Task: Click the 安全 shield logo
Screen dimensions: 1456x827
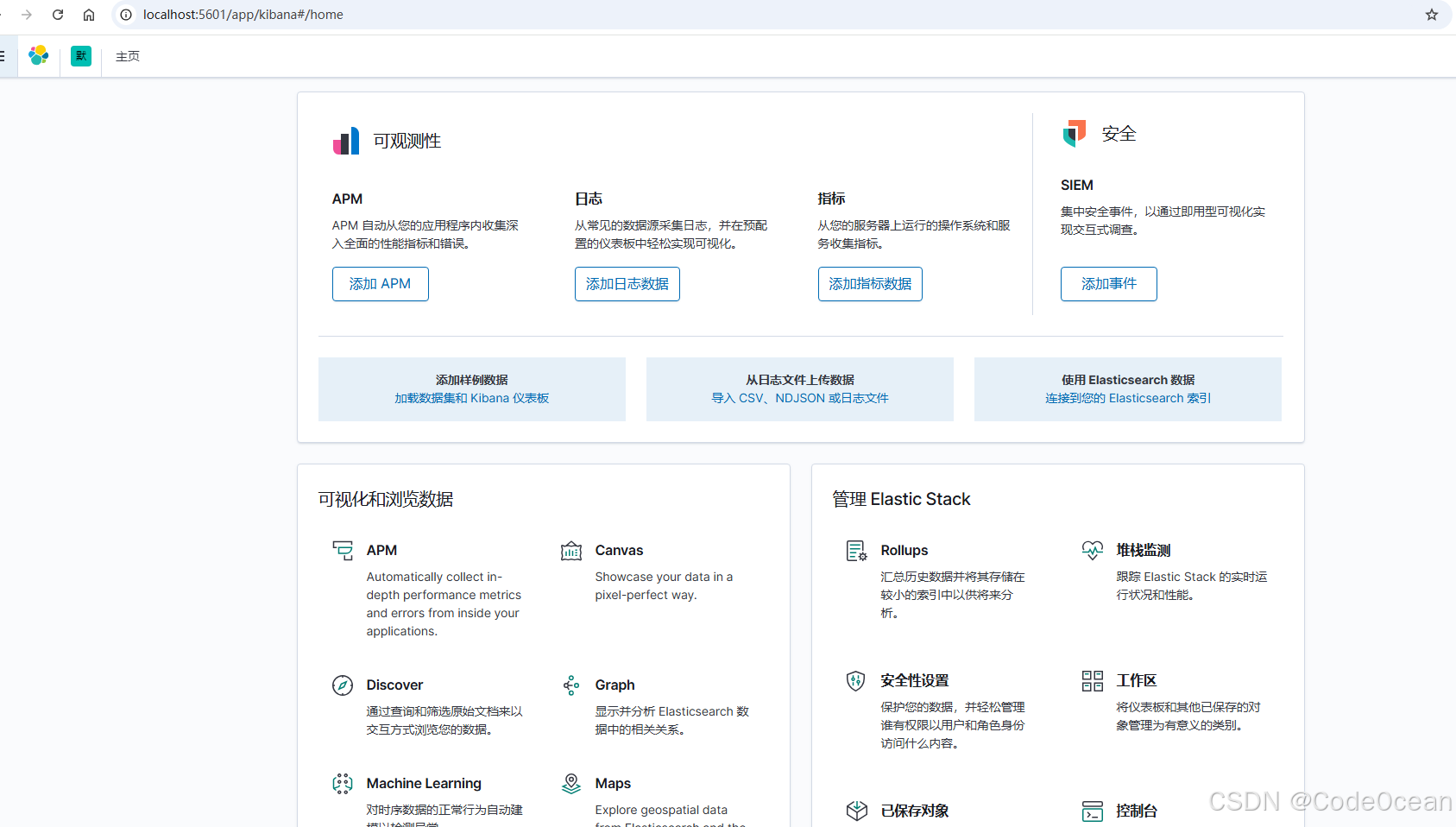Action: [1075, 134]
